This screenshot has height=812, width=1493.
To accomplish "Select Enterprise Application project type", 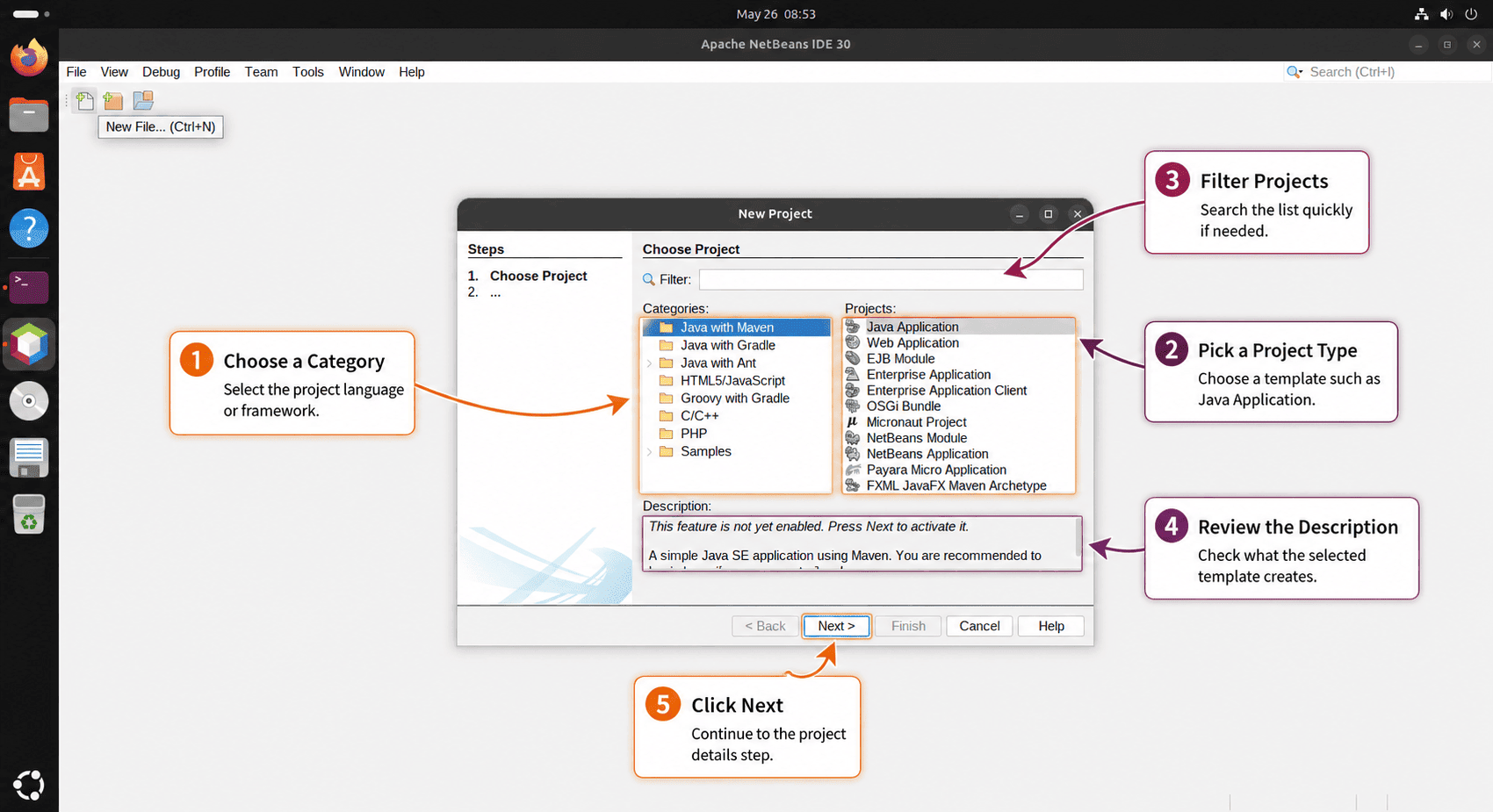I will 928,375.
